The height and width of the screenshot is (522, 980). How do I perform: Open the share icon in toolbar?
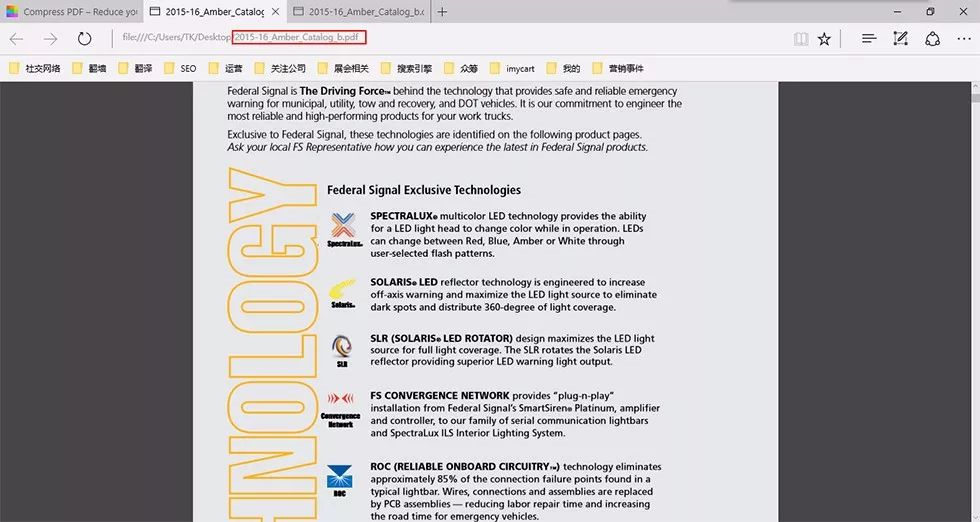[x=932, y=39]
